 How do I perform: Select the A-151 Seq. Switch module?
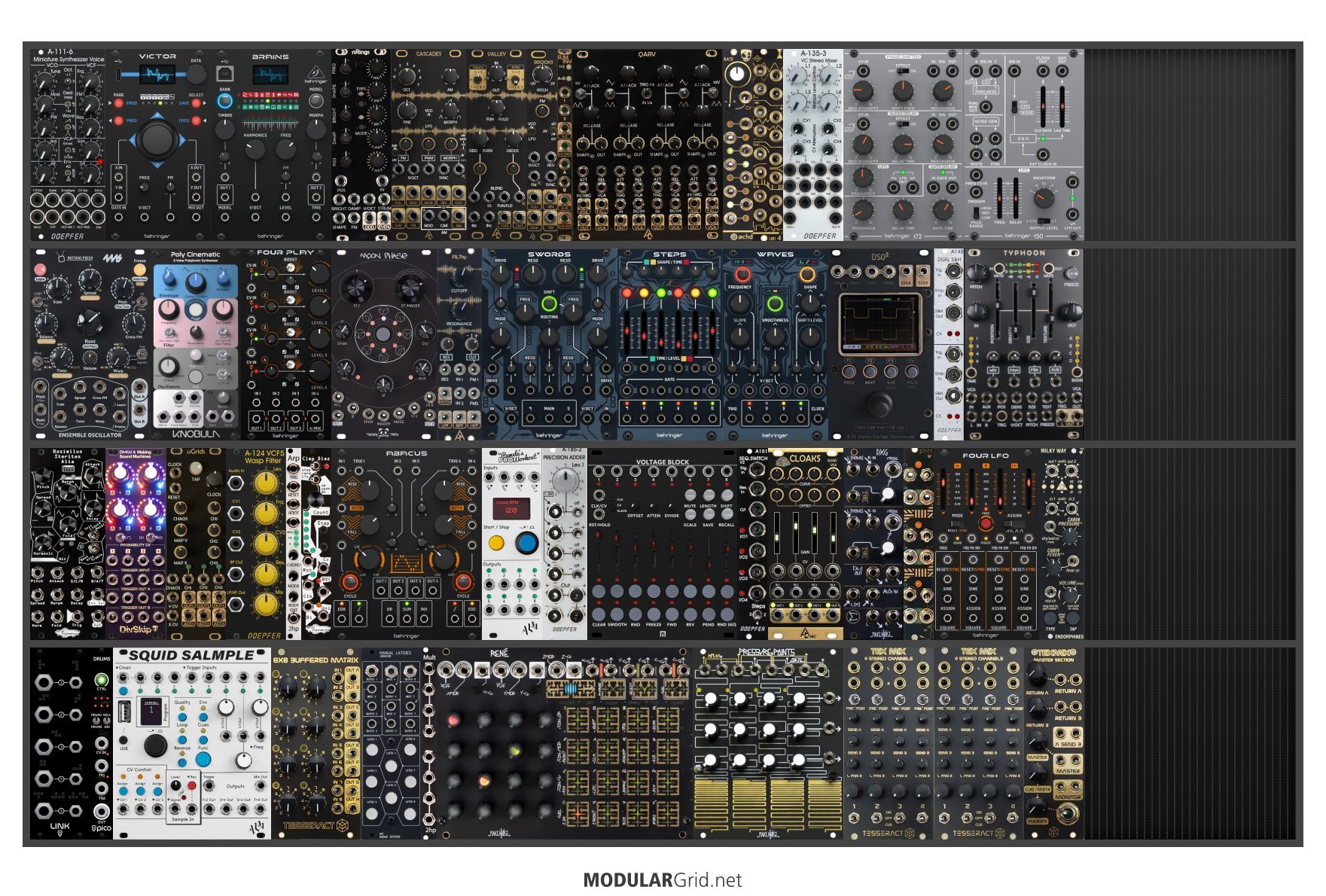point(753,544)
